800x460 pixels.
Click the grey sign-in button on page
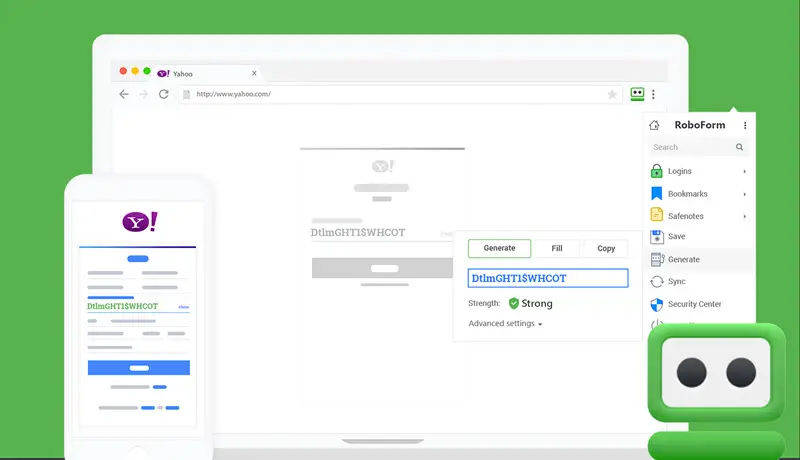(x=382, y=268)
